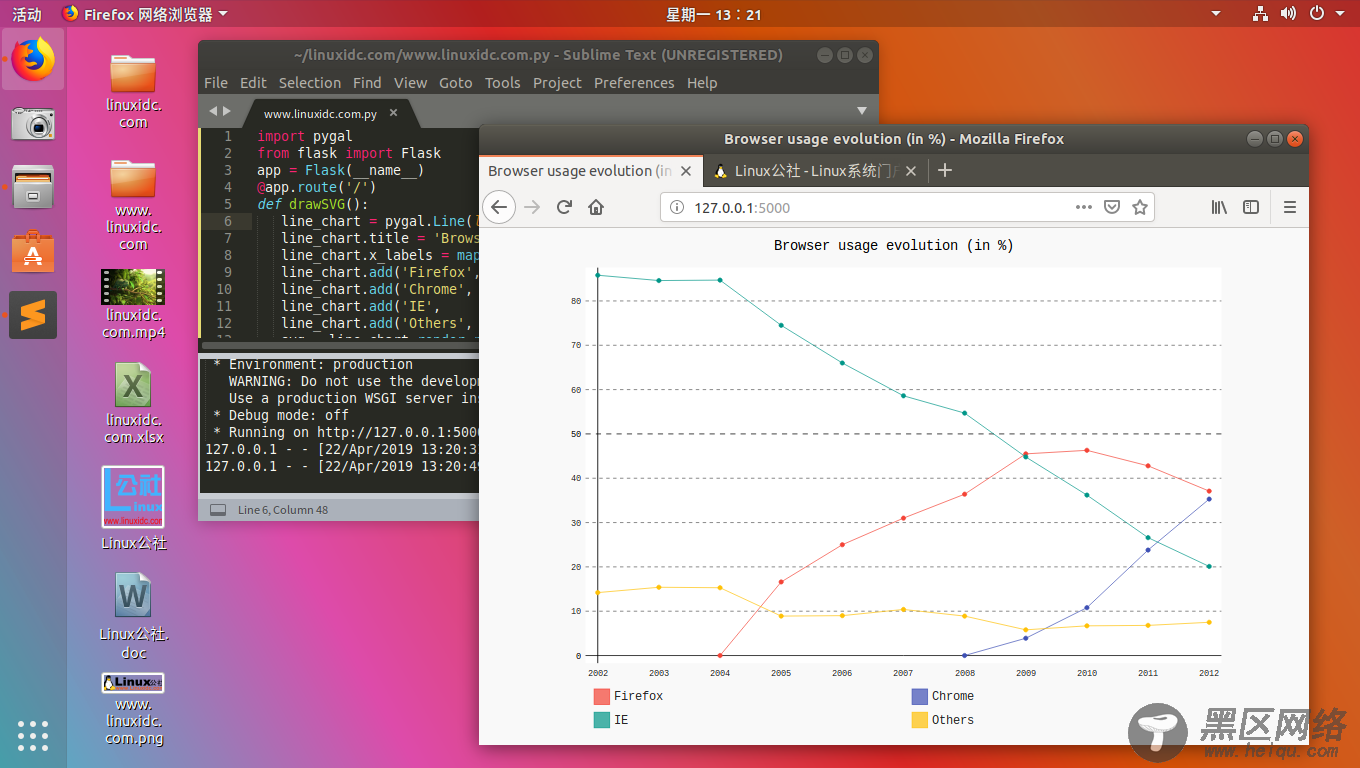Image resolution: width=1360 pixels, height=768 pixels.
Task: Select www.linuxidc.com.png desktop file
Action: (x=133, y=710)
